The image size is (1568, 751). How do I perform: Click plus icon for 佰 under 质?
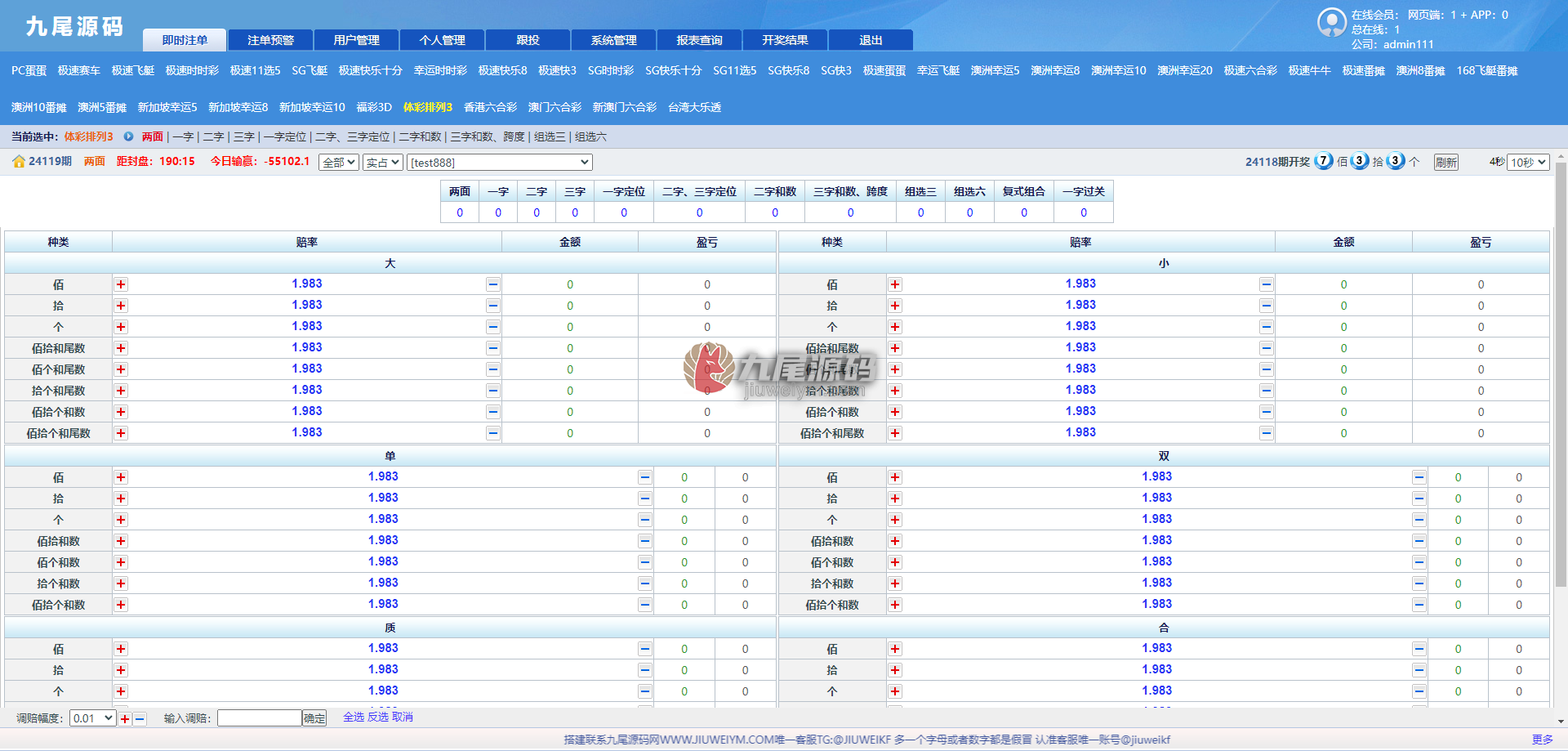click(x=121, y=649)
